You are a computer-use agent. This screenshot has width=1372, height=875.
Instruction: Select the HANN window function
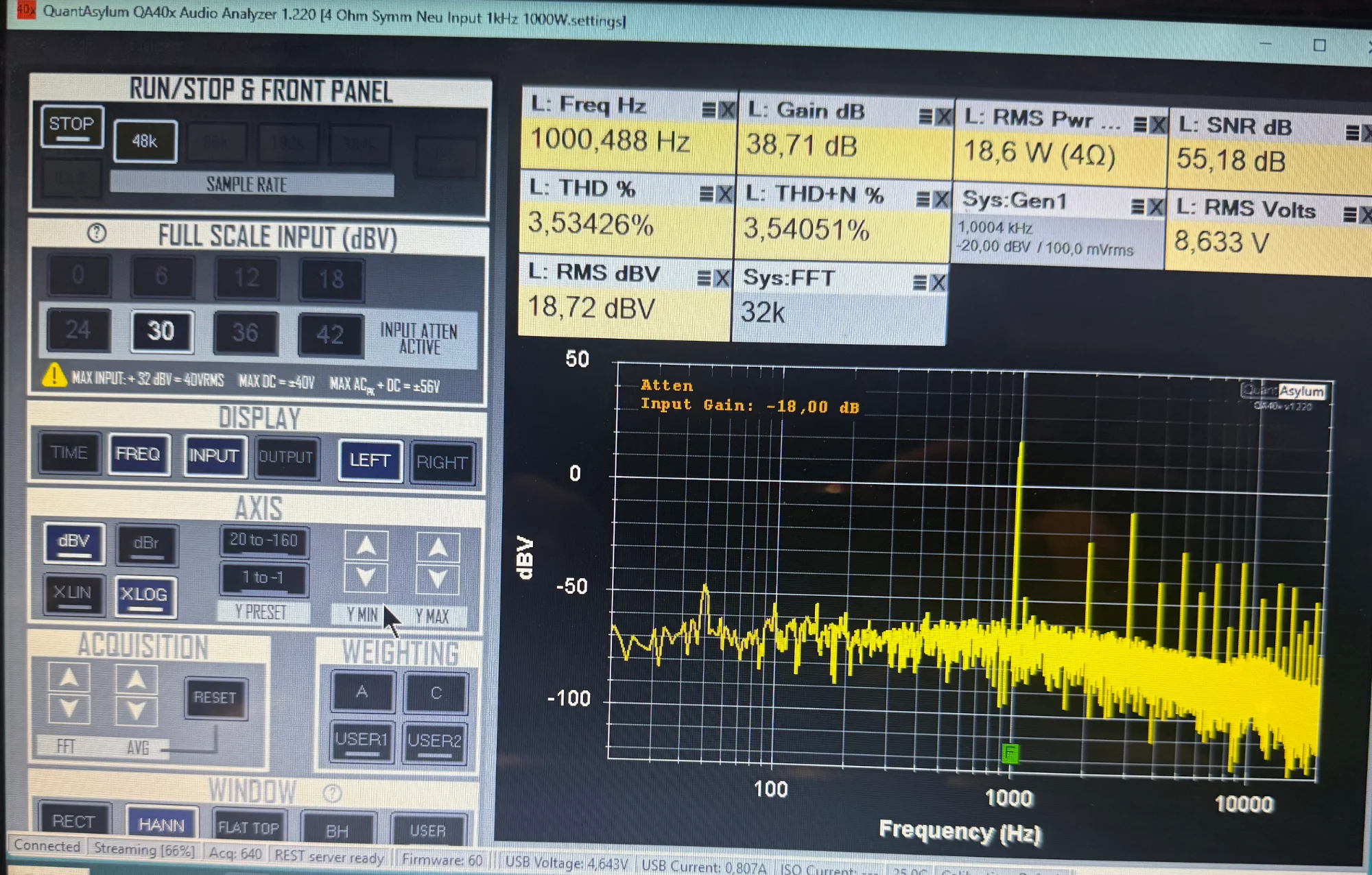click(x=162, y=822)
